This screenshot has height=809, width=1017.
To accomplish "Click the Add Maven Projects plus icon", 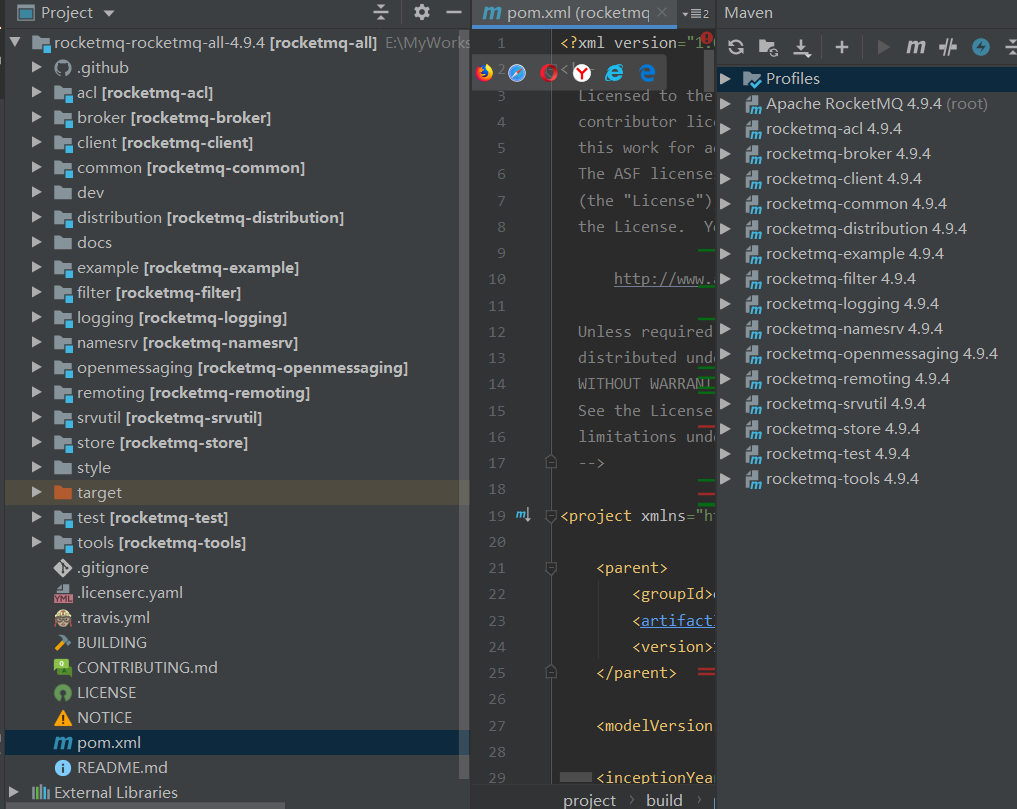I will coord(842,47).
